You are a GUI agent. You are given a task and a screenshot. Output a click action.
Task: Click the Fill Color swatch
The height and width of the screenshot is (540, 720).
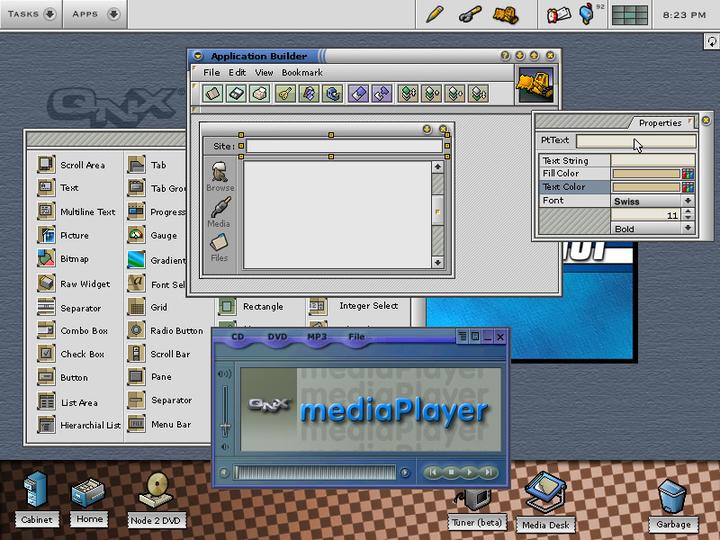[645, 174]
